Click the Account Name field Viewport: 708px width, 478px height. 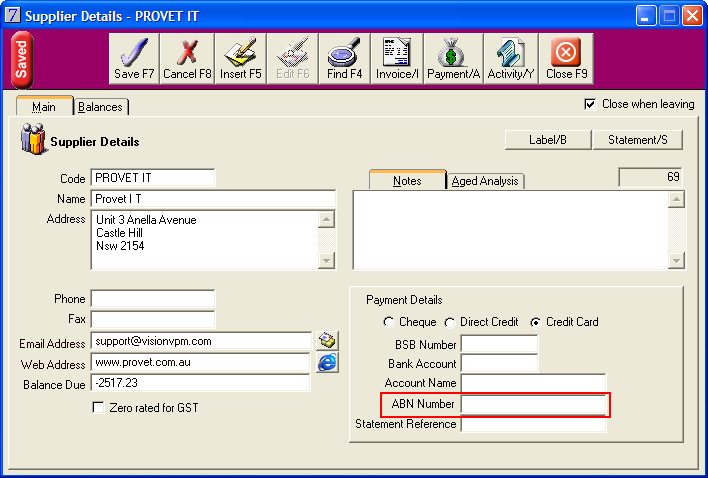[533, 383]
